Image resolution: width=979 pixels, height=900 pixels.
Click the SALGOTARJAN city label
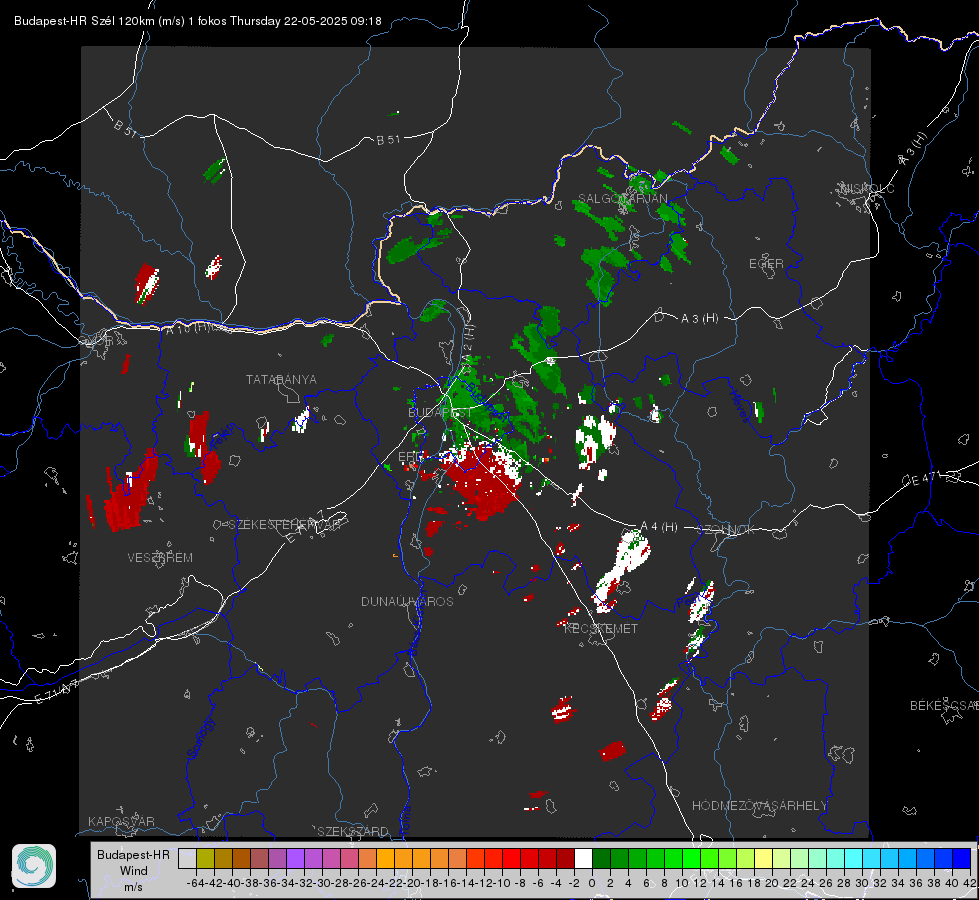622,199
